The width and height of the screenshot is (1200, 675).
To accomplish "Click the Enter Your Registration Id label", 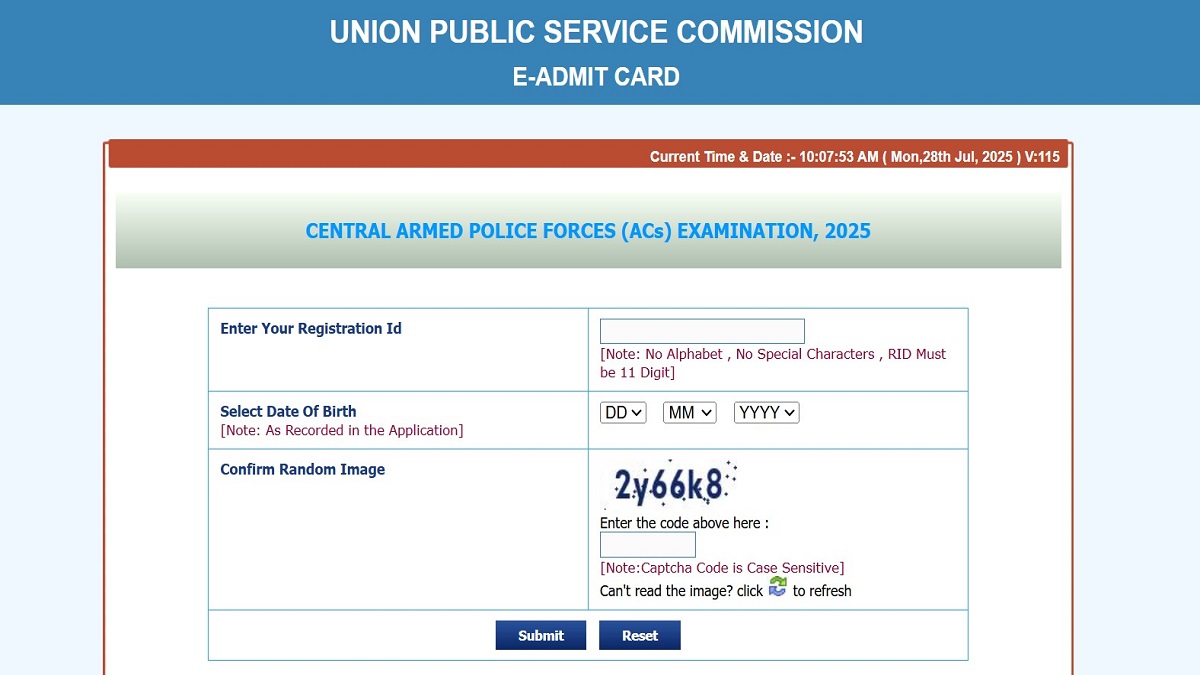I will (x=311, y=329).
